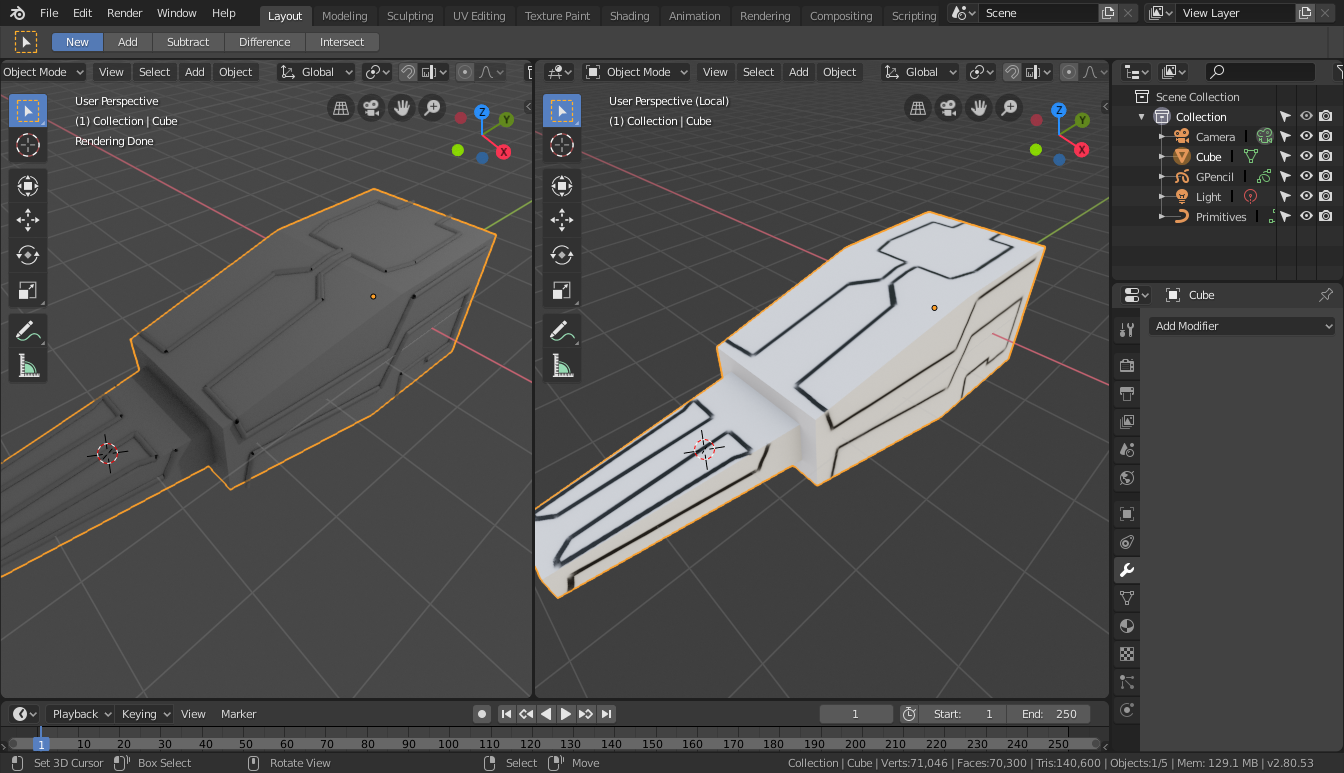Switch to the Shading workspace tab

tap(629, 16)
